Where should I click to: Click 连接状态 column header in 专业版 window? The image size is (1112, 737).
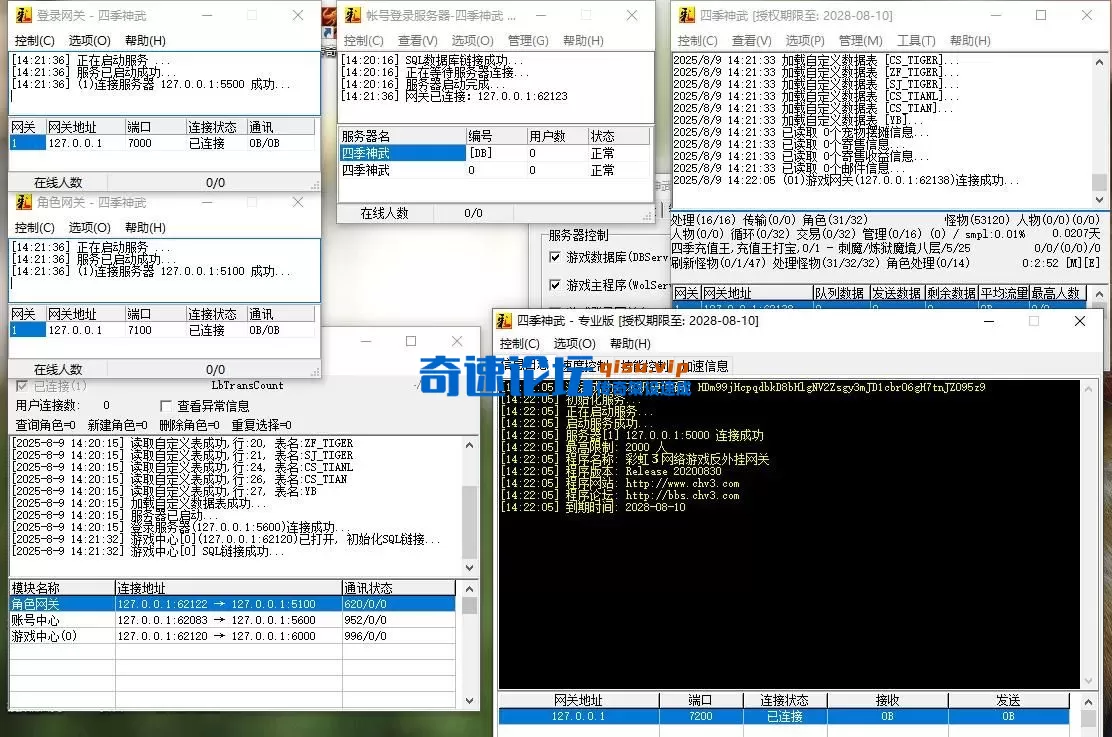click(784, 700)
